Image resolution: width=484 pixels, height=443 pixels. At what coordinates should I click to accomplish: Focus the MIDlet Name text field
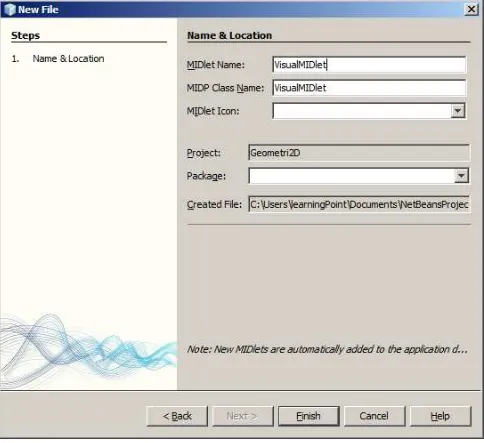coord(369,65)
